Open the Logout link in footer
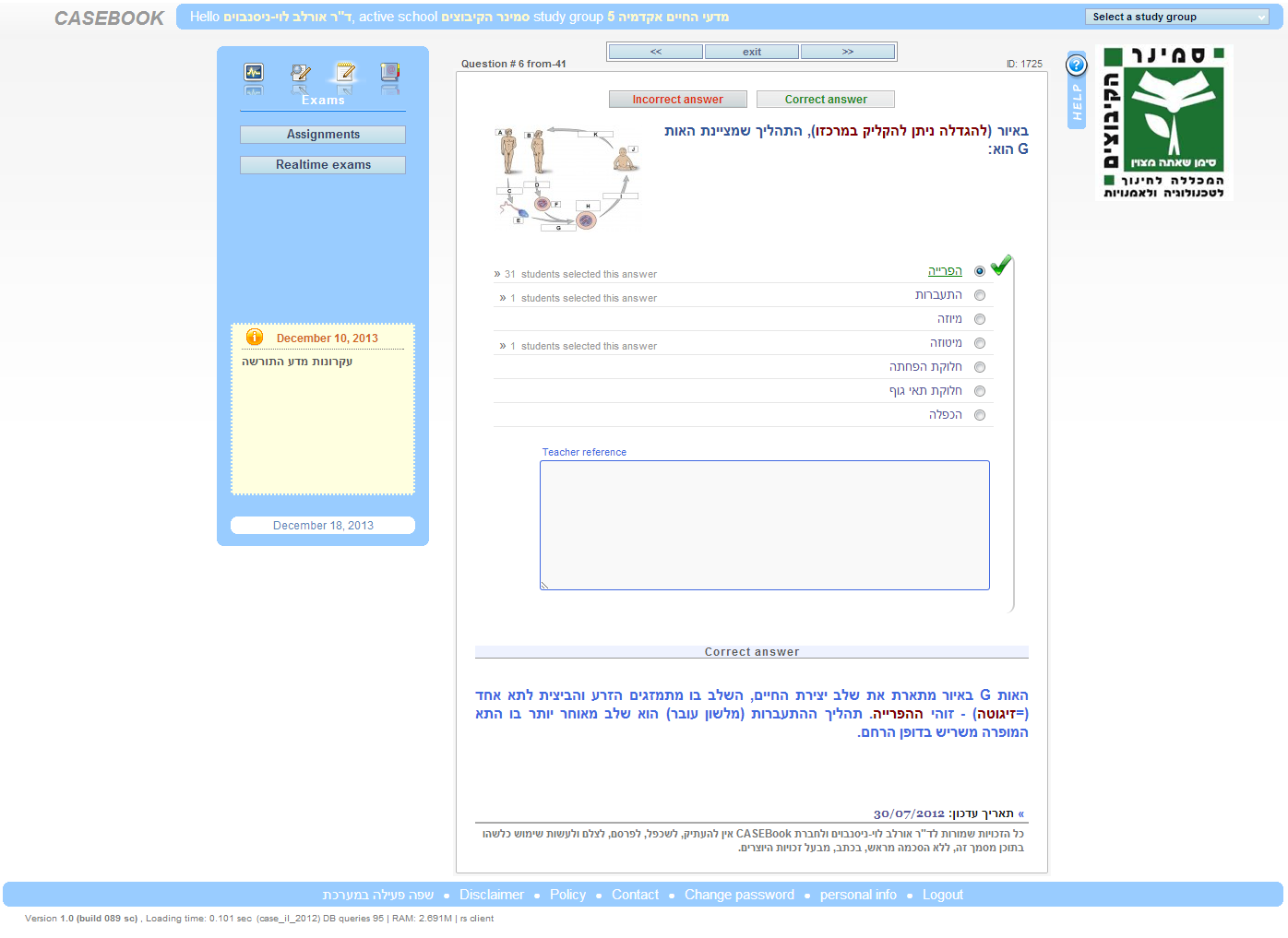This screenshot has width=1288, height=938. (x=943, y=895)
